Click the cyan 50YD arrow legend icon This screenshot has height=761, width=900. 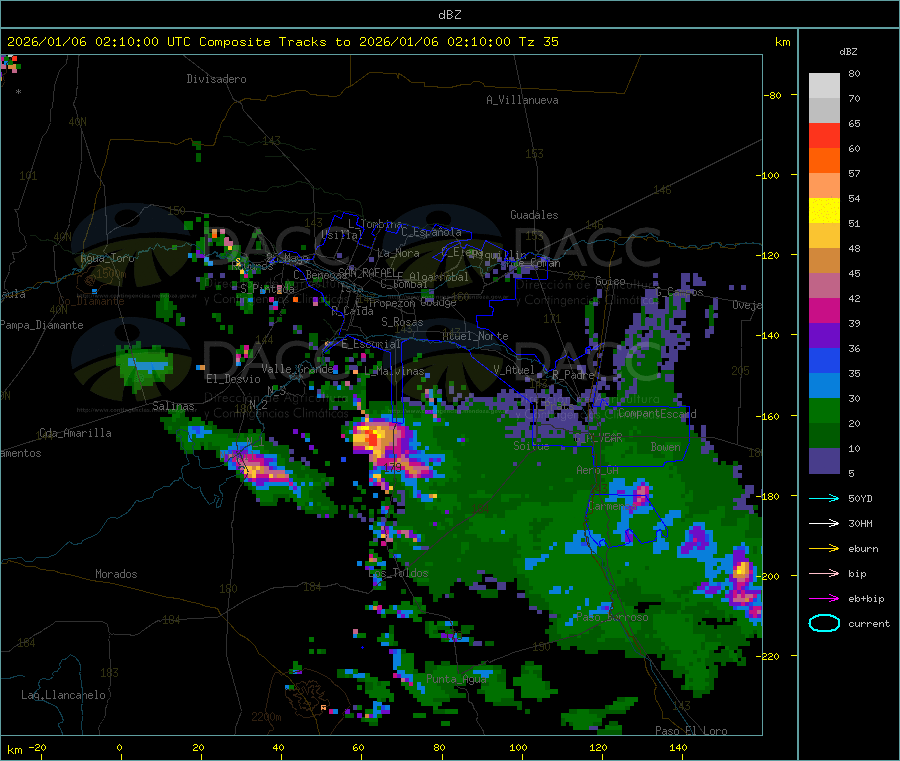[x=824, y=498]
